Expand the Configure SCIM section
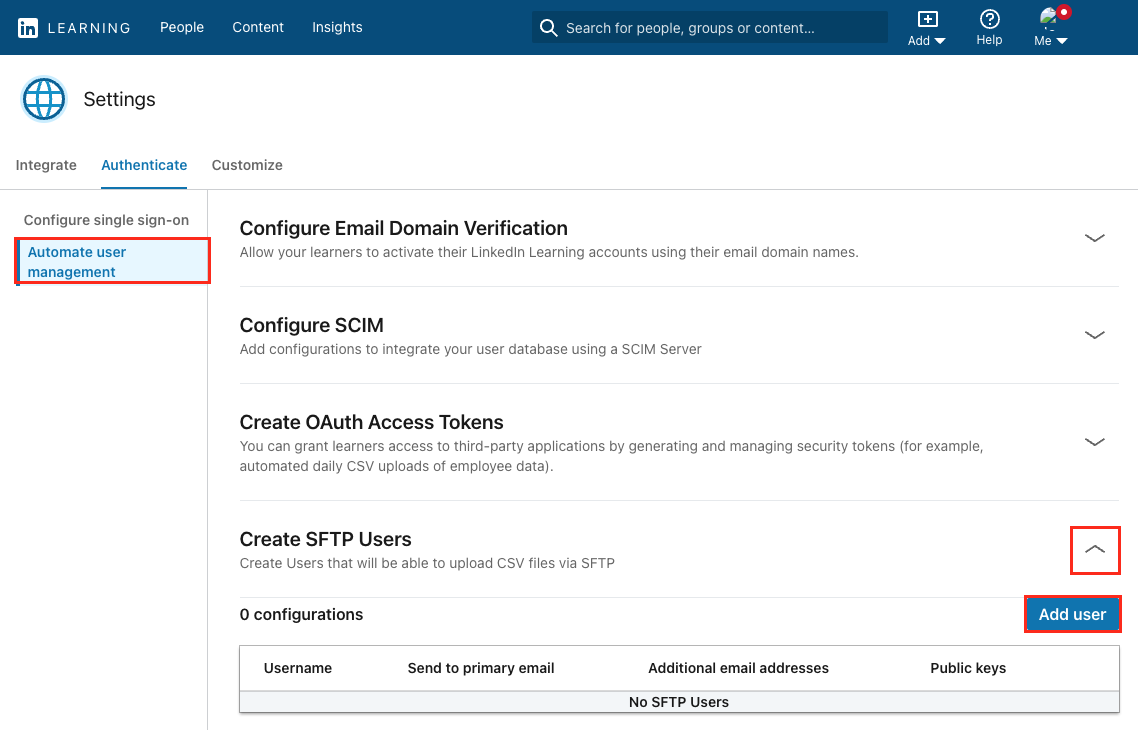This screenshot has width=1138, height=730. tap(1094, 335)
